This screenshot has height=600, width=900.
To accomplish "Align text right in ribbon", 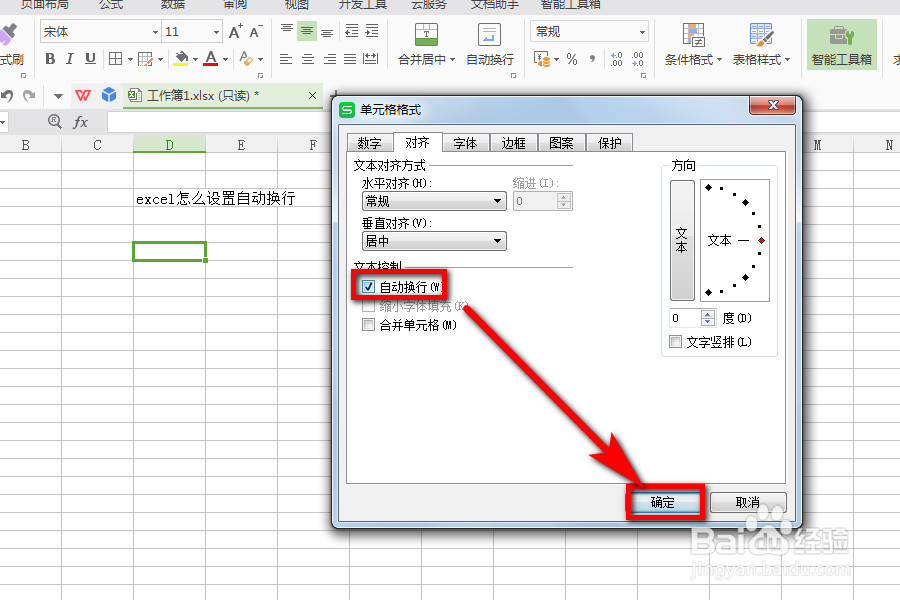I will [x=329, y=59].
